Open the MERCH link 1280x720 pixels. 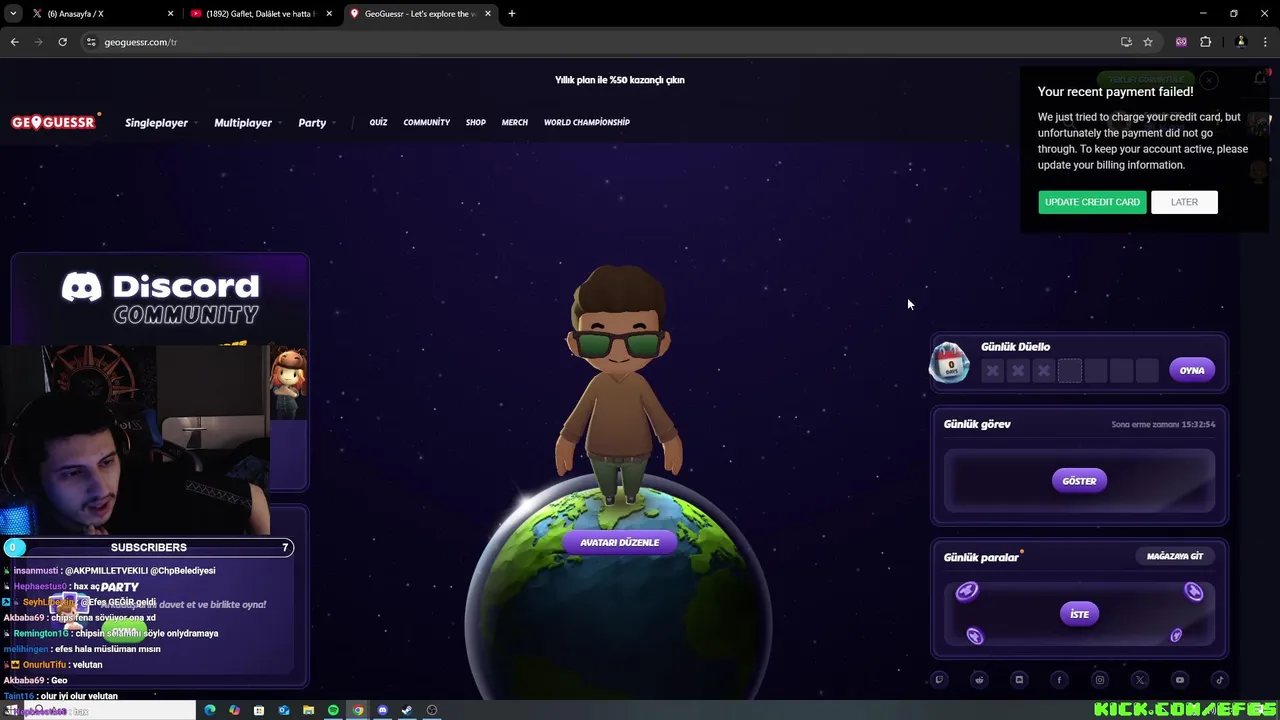515,122
